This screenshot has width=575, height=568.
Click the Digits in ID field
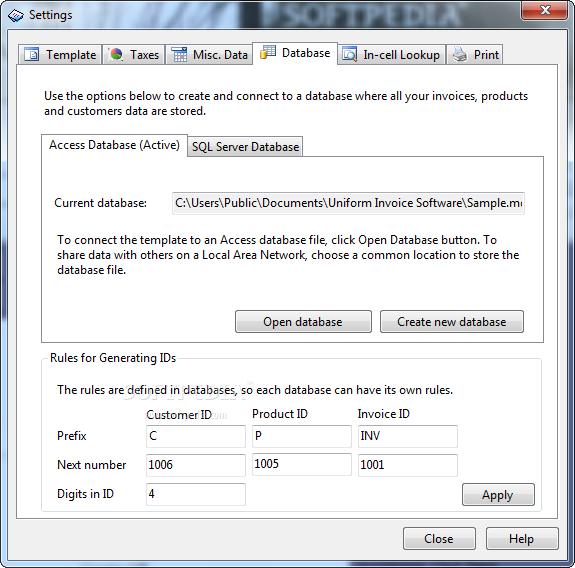click(196, 494)
